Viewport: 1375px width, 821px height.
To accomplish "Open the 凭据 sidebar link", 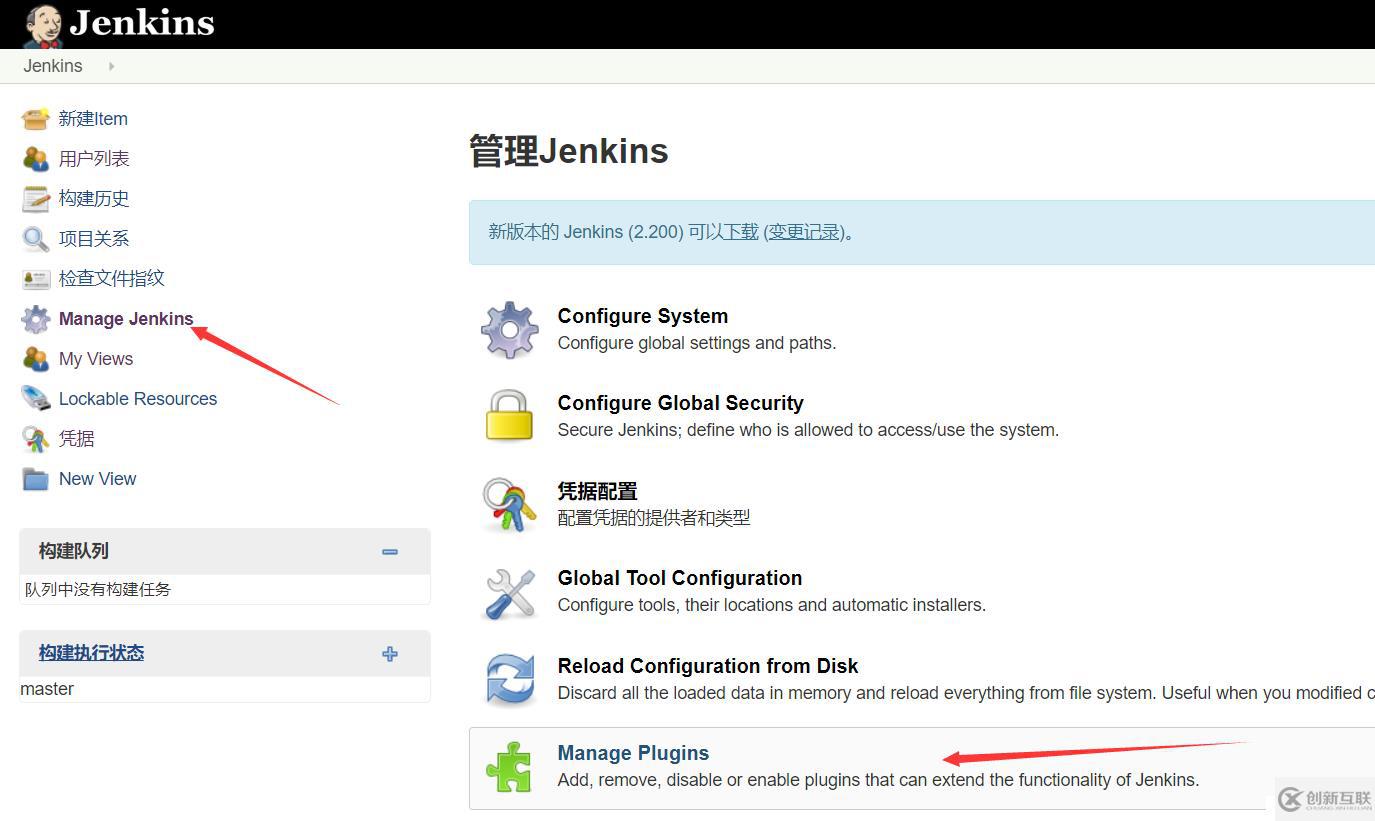I will [77, 439].
